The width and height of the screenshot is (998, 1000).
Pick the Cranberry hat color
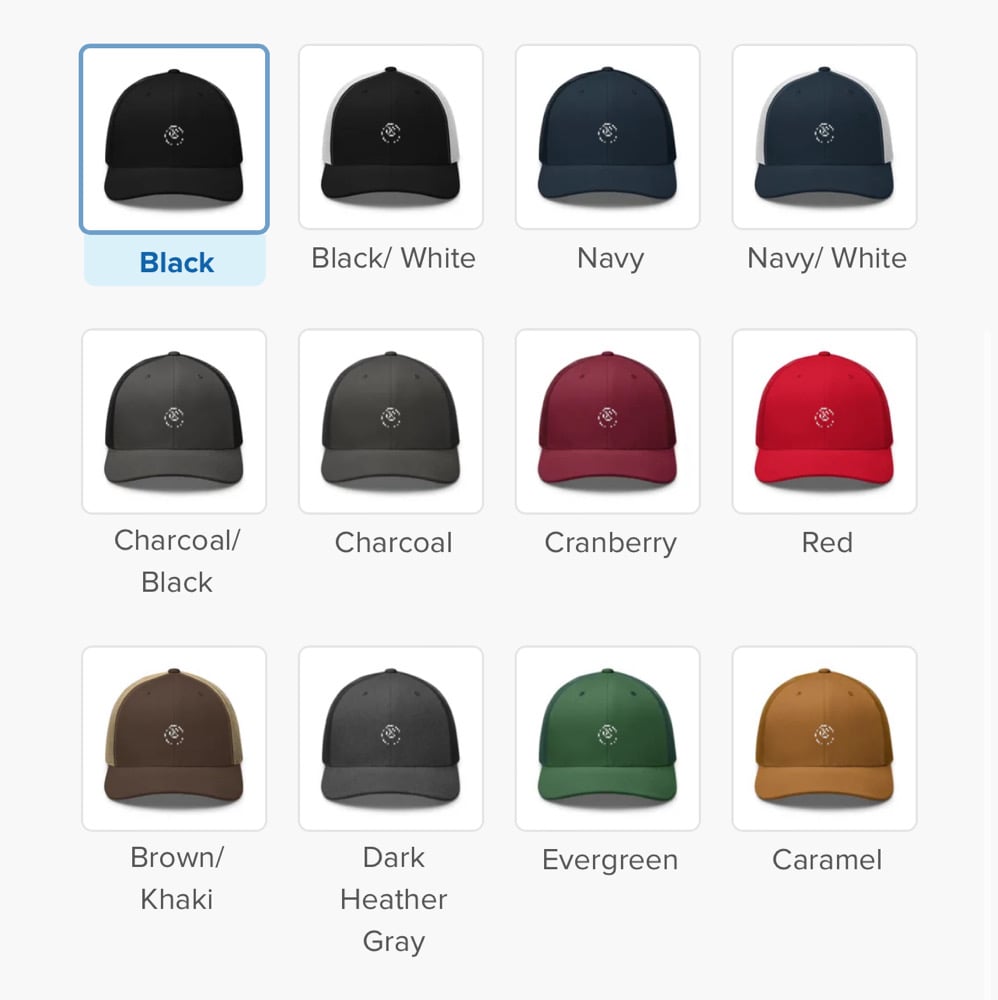(608, 421)
